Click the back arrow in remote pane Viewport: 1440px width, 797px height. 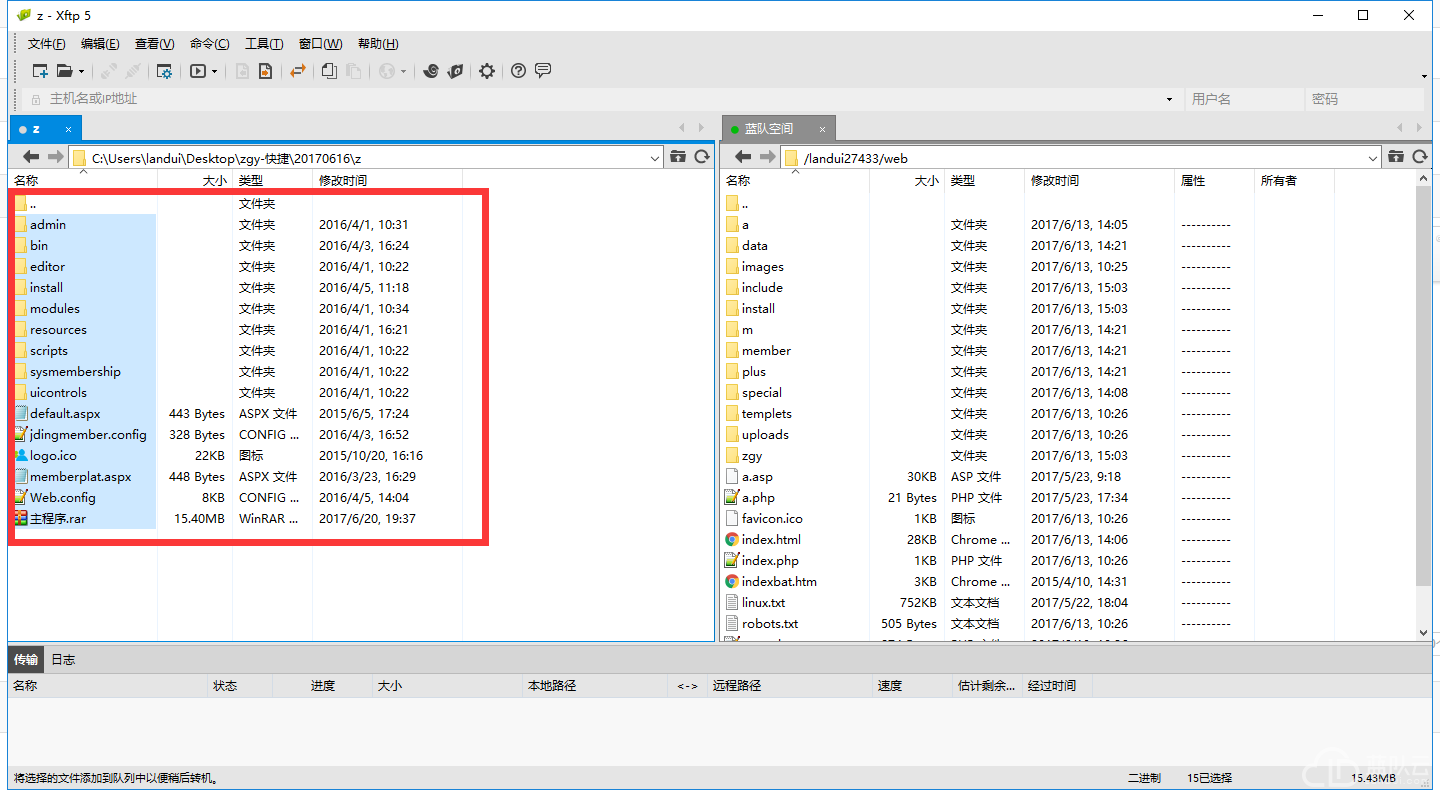tap(743, 157)
